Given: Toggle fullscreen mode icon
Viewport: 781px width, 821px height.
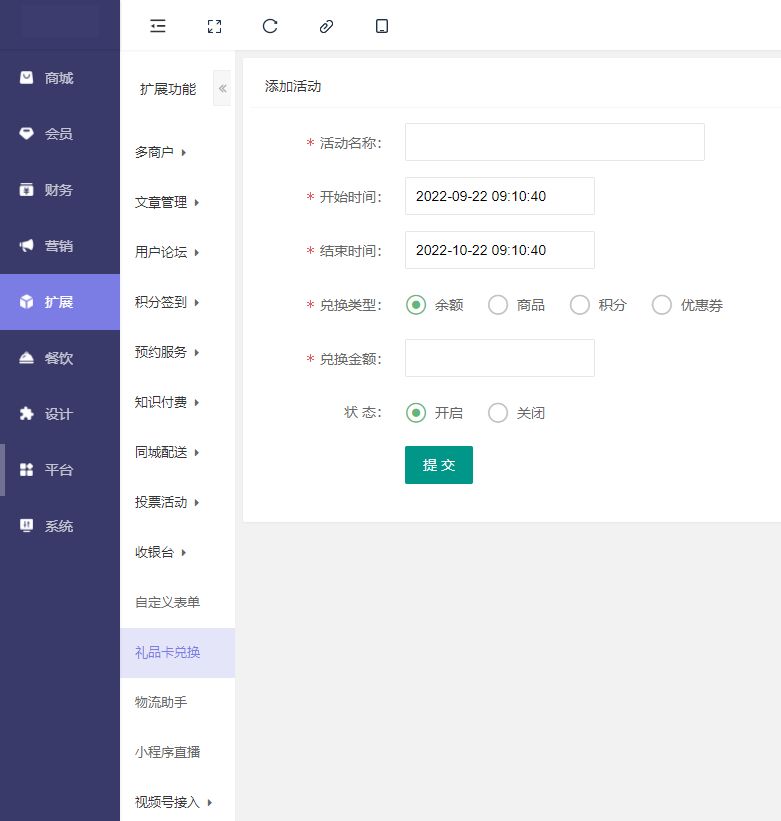Looking at the screenshot, I should point(214,27).
